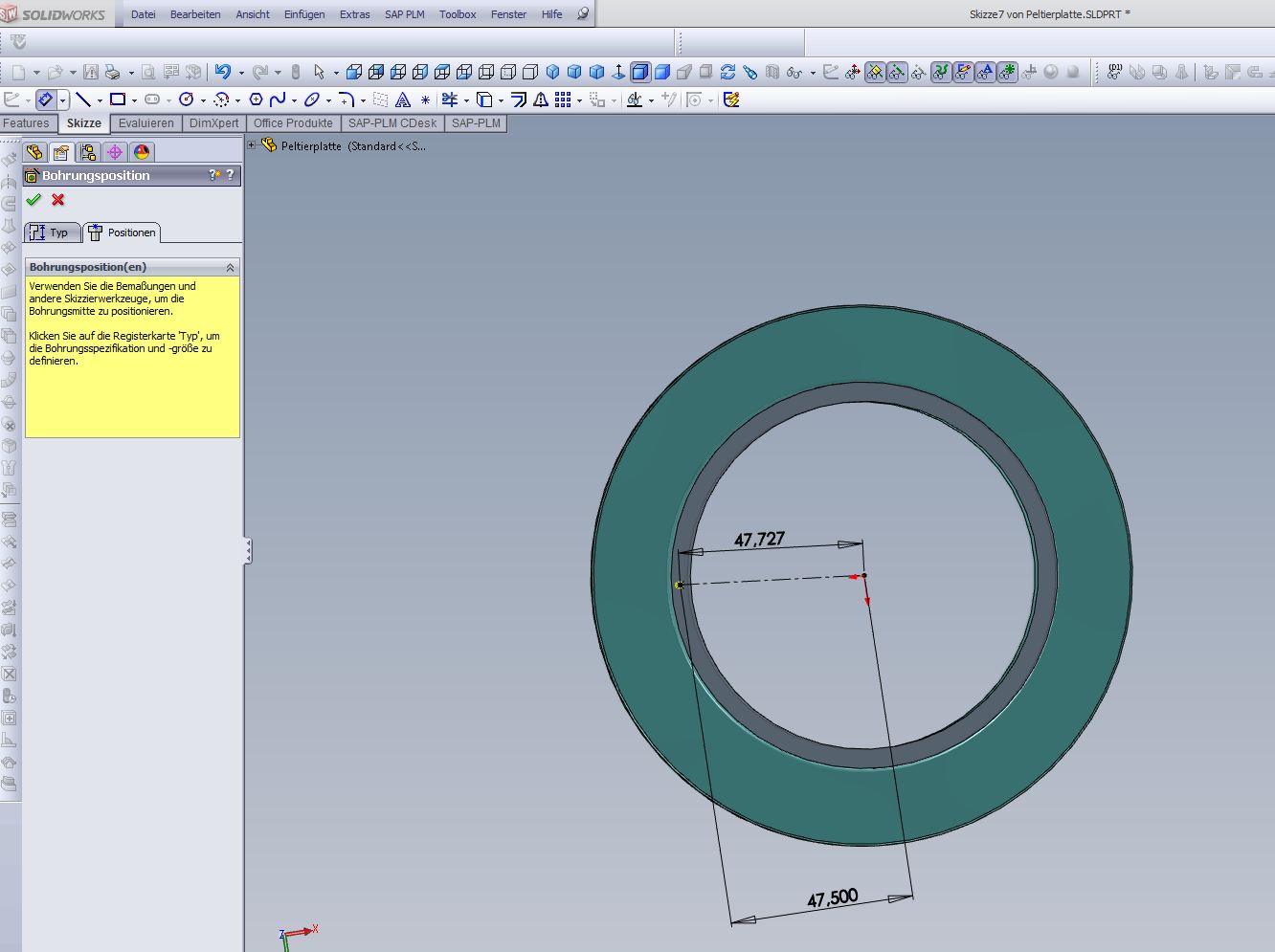Collapse the Bohrungsposition(en) section
The height and width of the screenshot is (952, 1275).
230,267
